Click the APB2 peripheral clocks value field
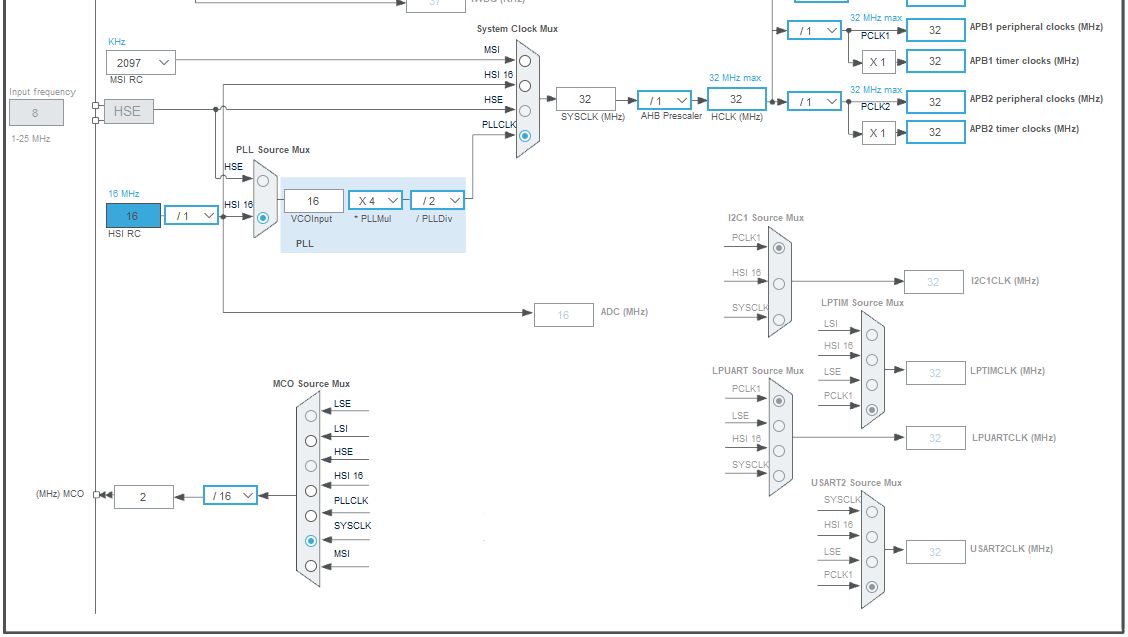This screenshot has height=637, width=1128. [x=935, y=102]
